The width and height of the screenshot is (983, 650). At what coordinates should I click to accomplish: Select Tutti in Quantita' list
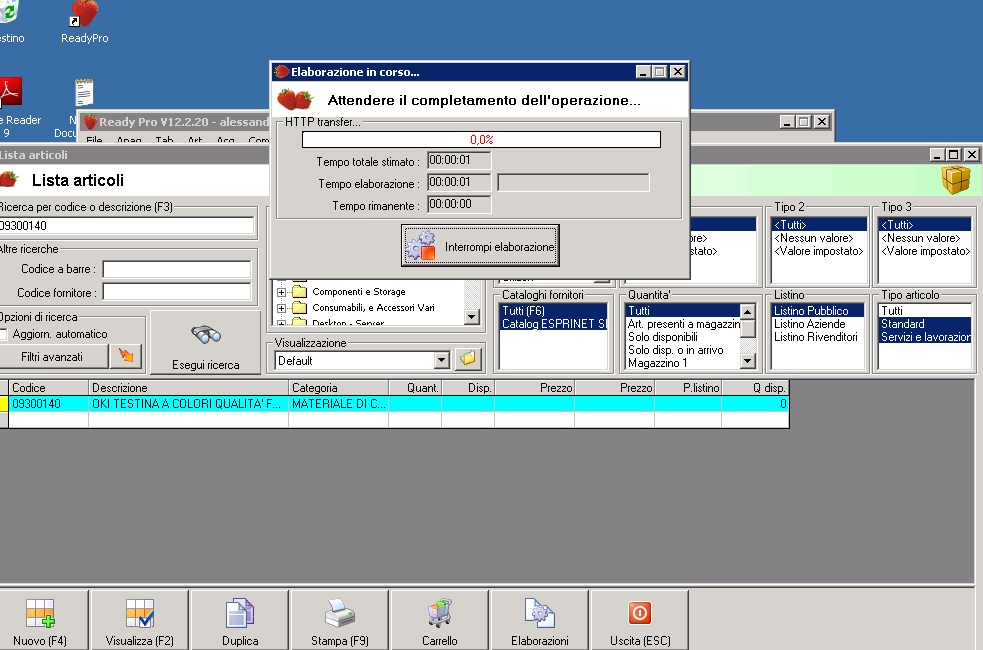point(683,310)
